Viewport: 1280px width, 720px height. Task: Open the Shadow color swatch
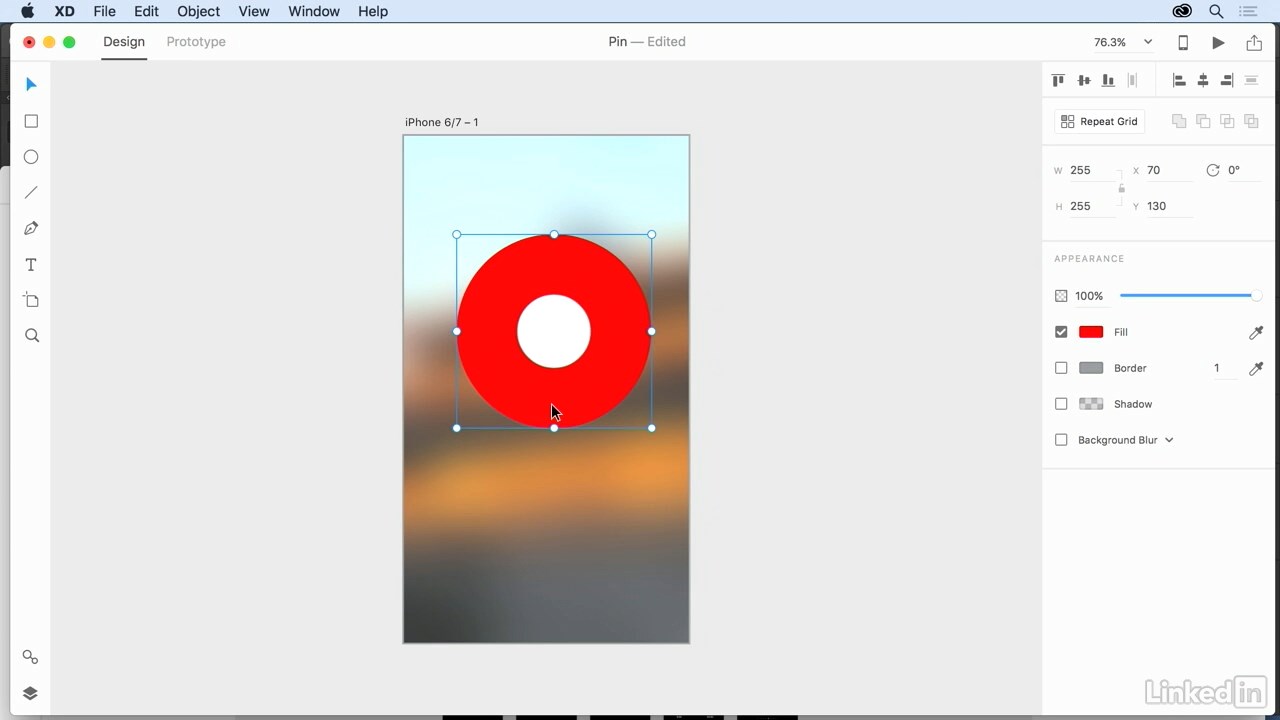tap(1091, 404)
